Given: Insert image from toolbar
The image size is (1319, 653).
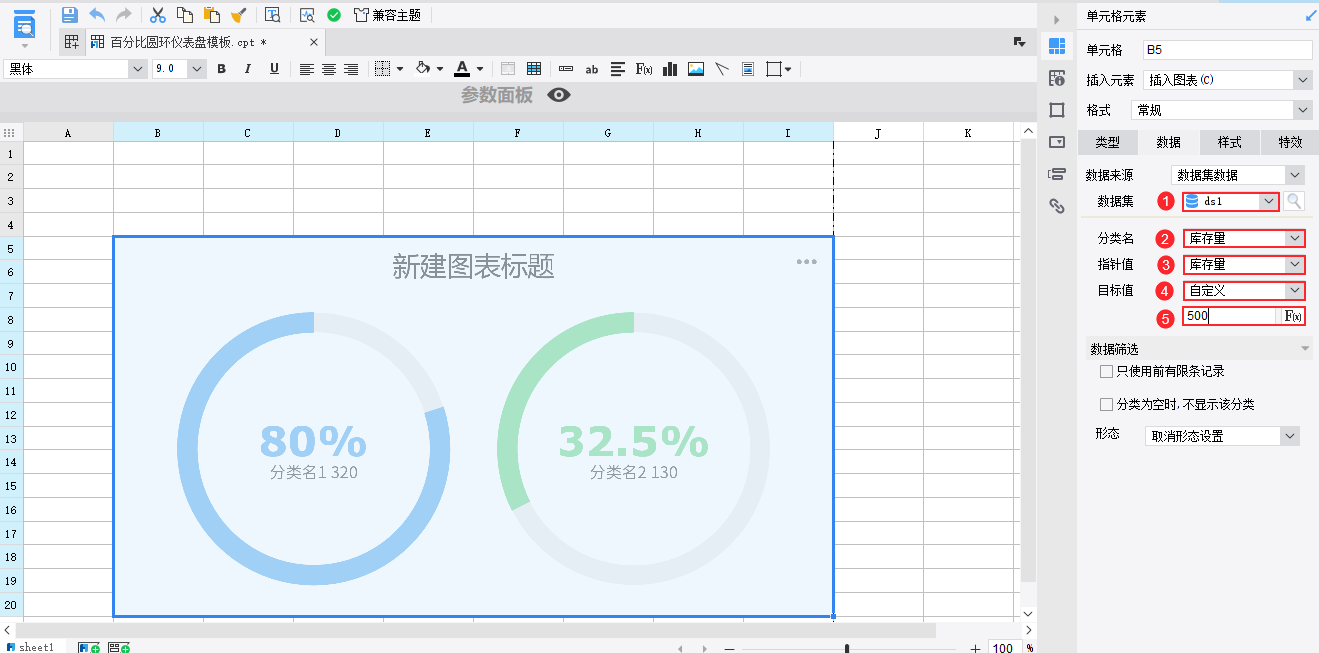Looking at the screenshot, I should [696, 69].
